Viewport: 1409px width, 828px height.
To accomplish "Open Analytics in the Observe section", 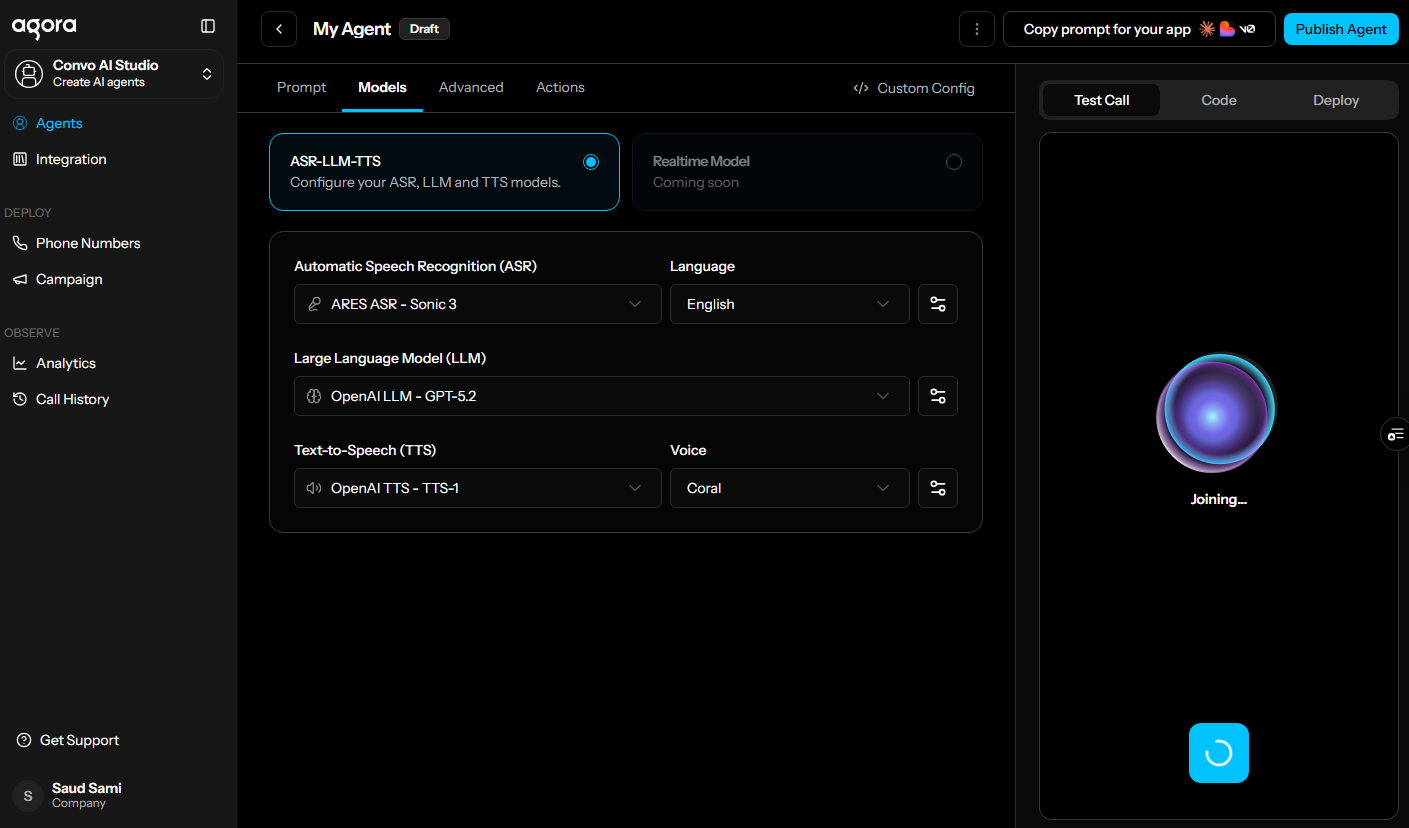I will point(64,363).
